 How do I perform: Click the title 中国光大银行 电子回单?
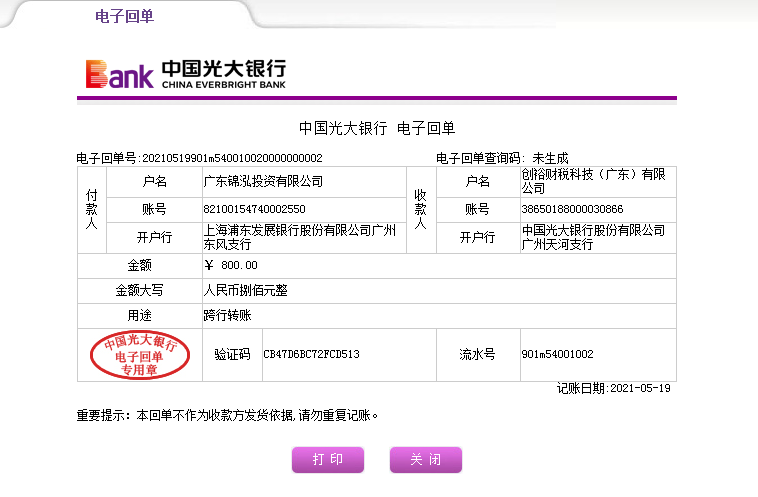tap(377, 128)
